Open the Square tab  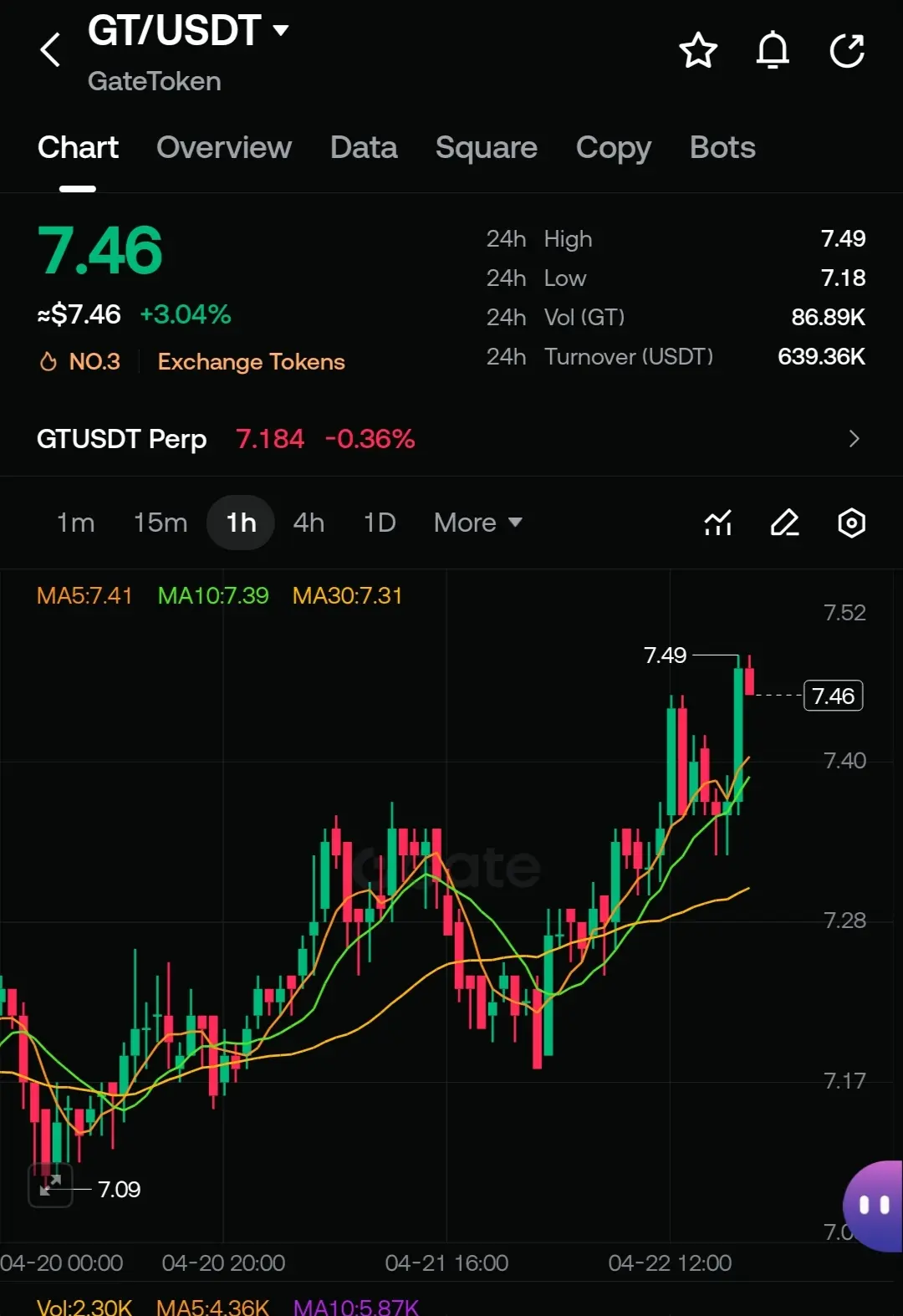click(x=487, y=148)
